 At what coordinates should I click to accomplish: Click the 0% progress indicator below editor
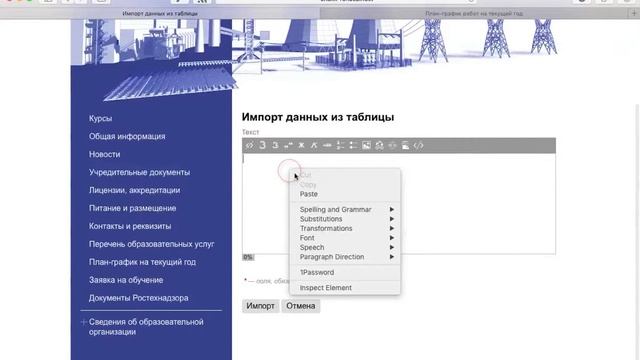(x=248, y=257)
